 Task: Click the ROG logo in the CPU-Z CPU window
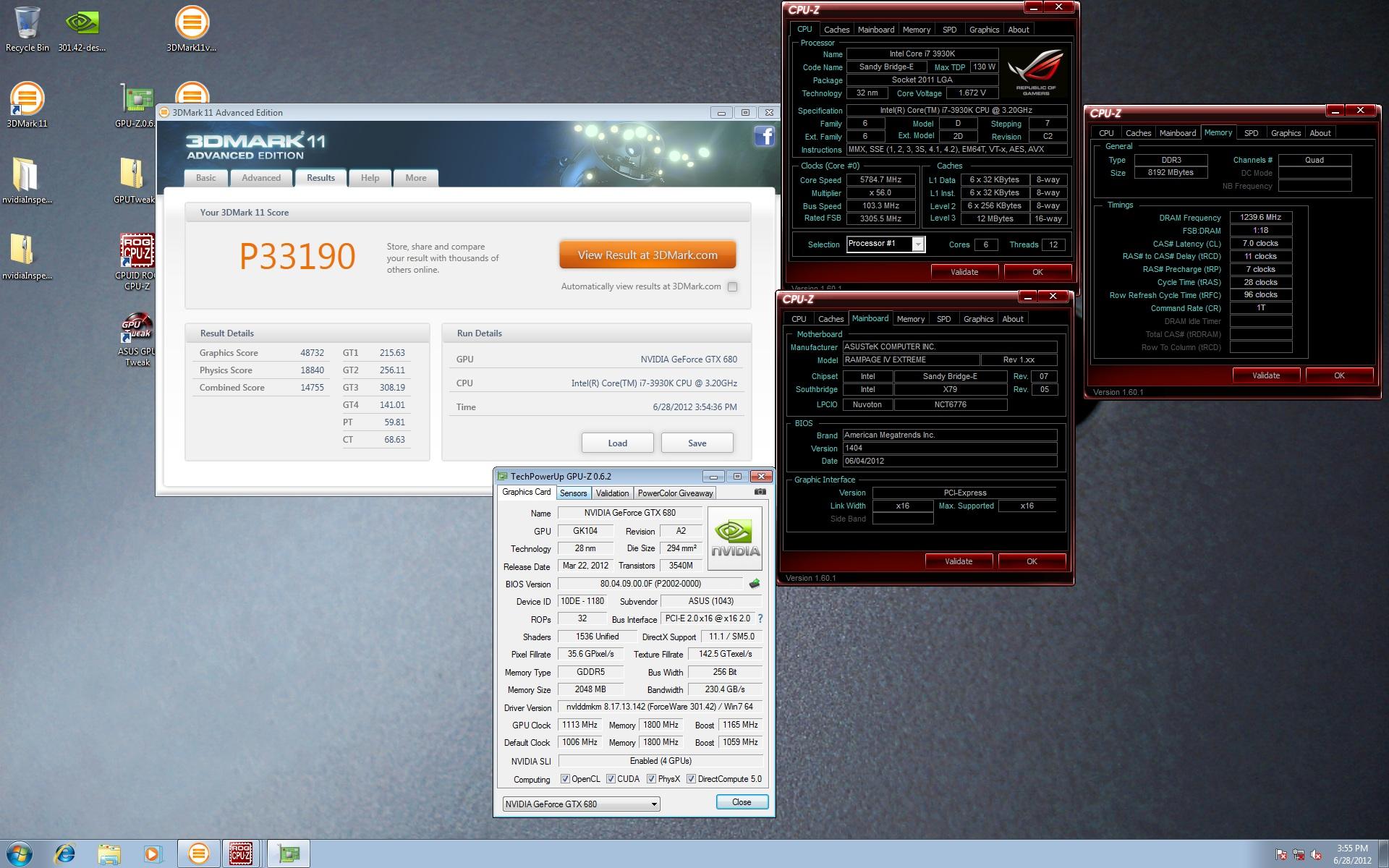pyautogui.click(x=1035, y=72)
